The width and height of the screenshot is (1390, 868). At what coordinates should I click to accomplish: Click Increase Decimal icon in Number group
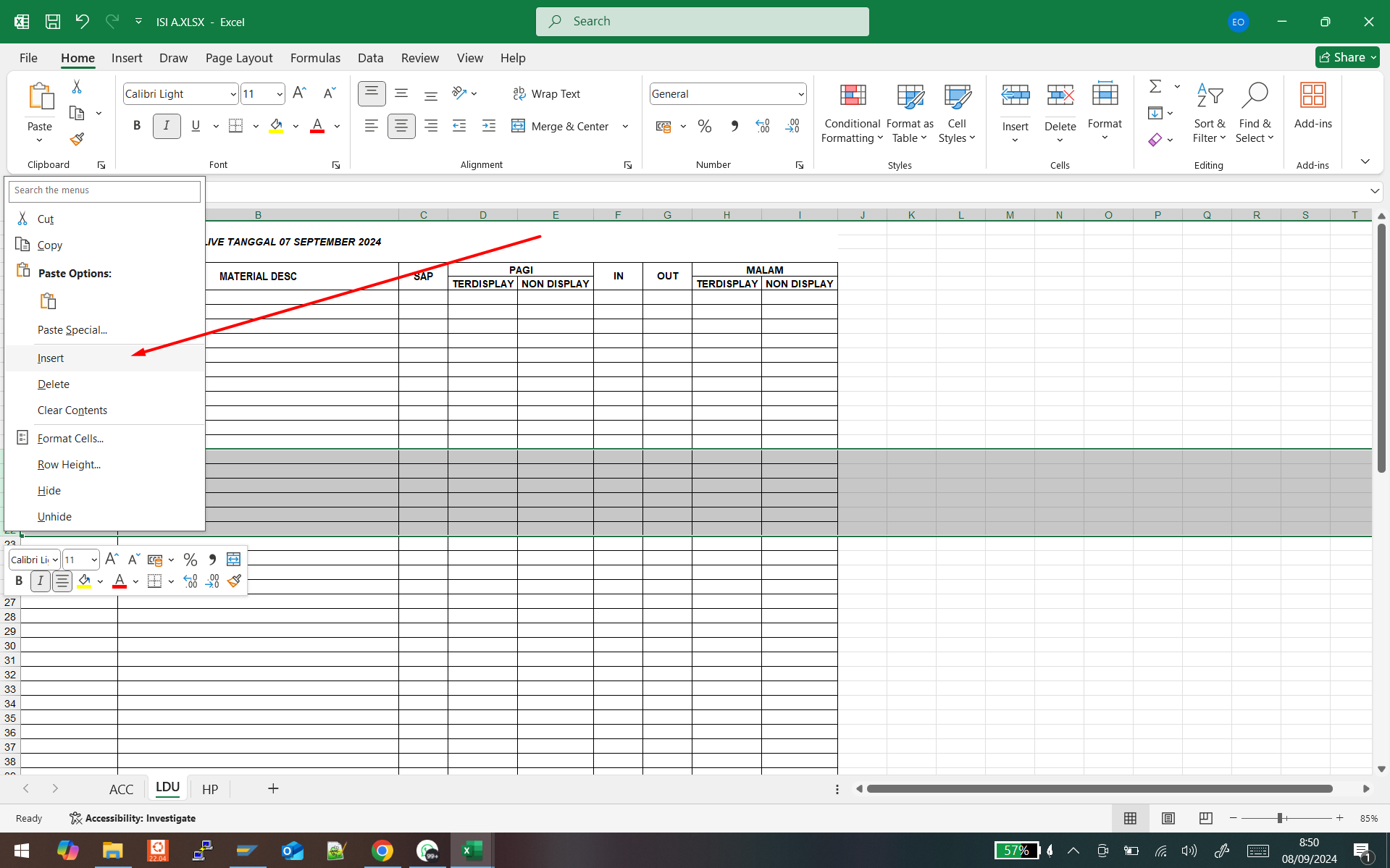(x=762, y=127)
